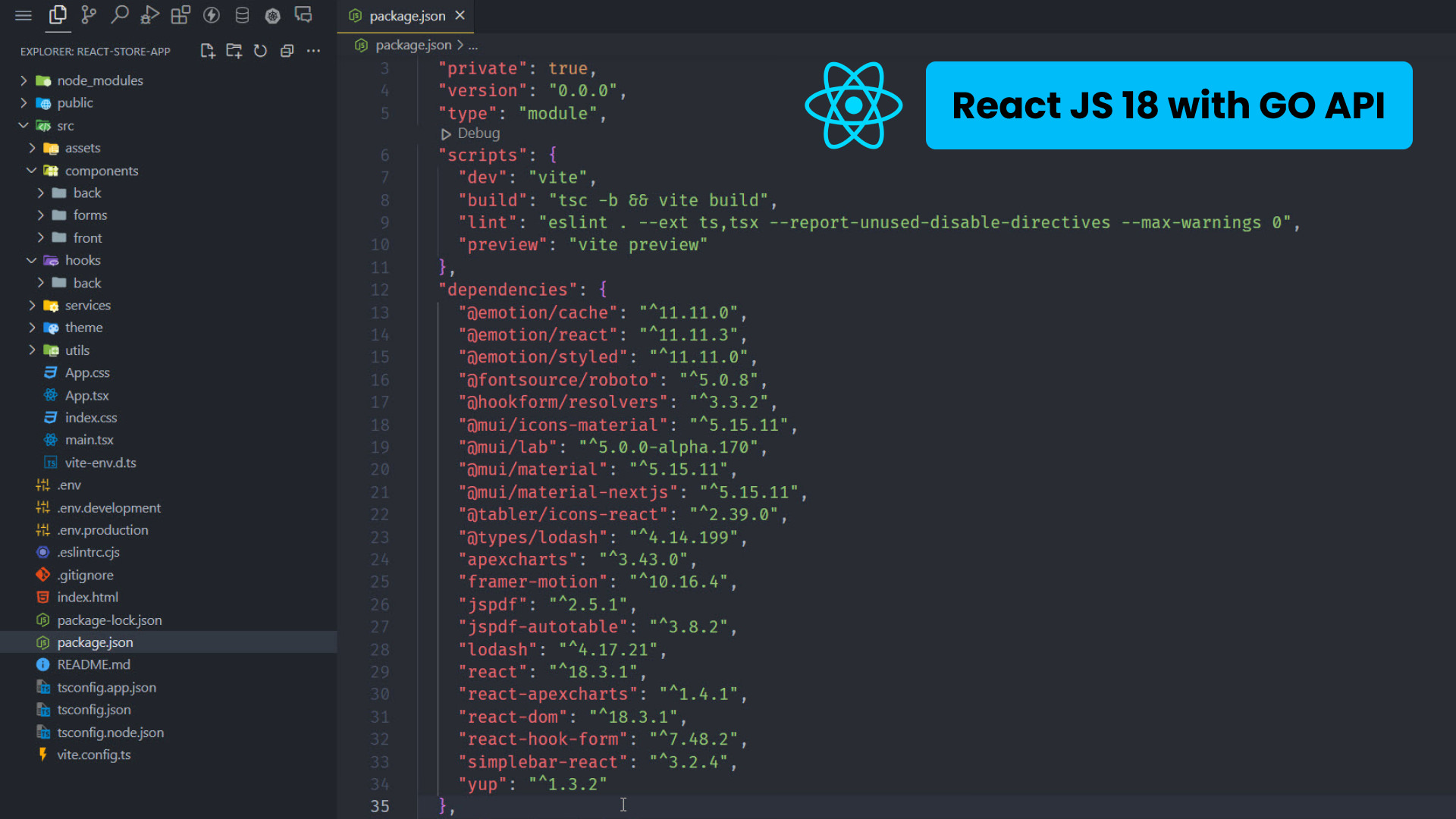The height and width of the screenshot is (819, 1456).
Task: Select package.json in the file tree
Action: (x=95, y=642)
